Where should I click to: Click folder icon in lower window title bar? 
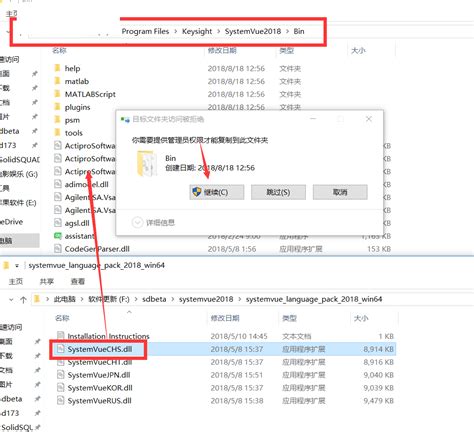pyautogui.click(x=6, y=265)
